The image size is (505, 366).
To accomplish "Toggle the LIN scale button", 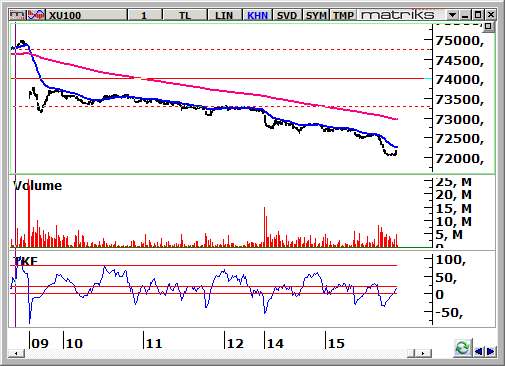I will pos(224,16).
